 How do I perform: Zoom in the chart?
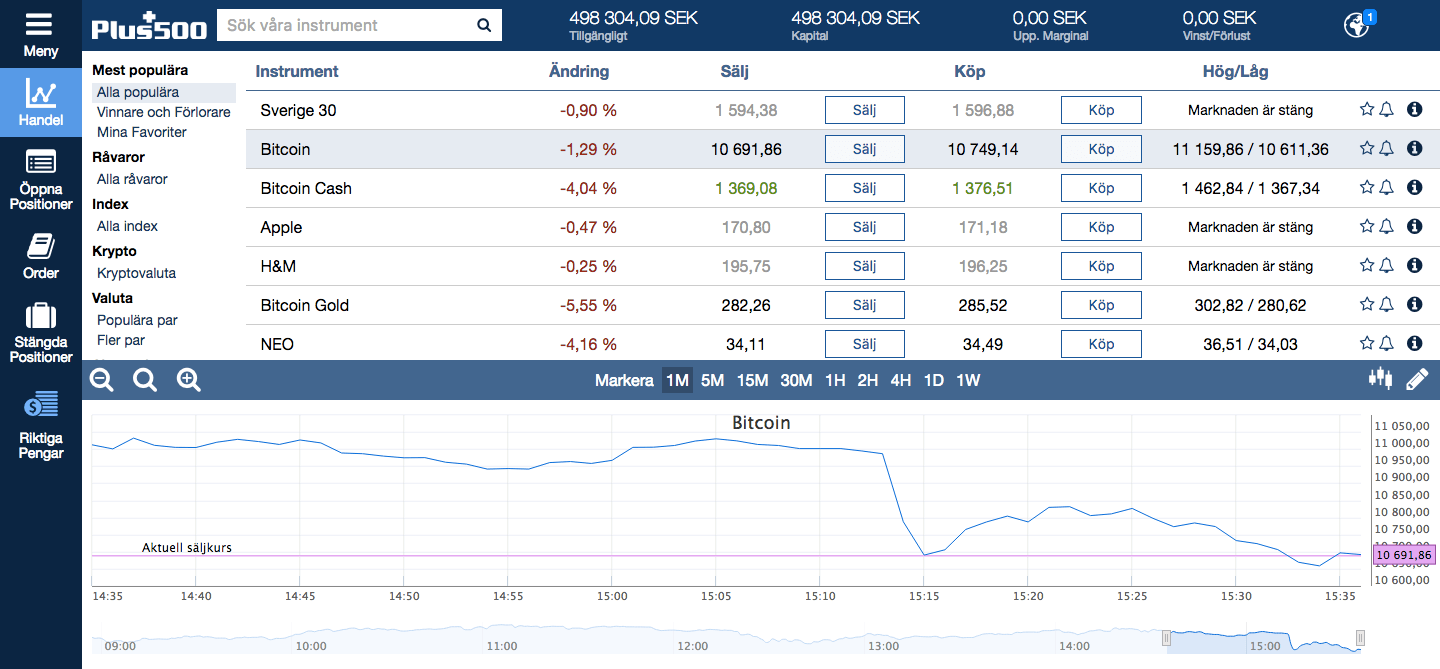point(189,380)
